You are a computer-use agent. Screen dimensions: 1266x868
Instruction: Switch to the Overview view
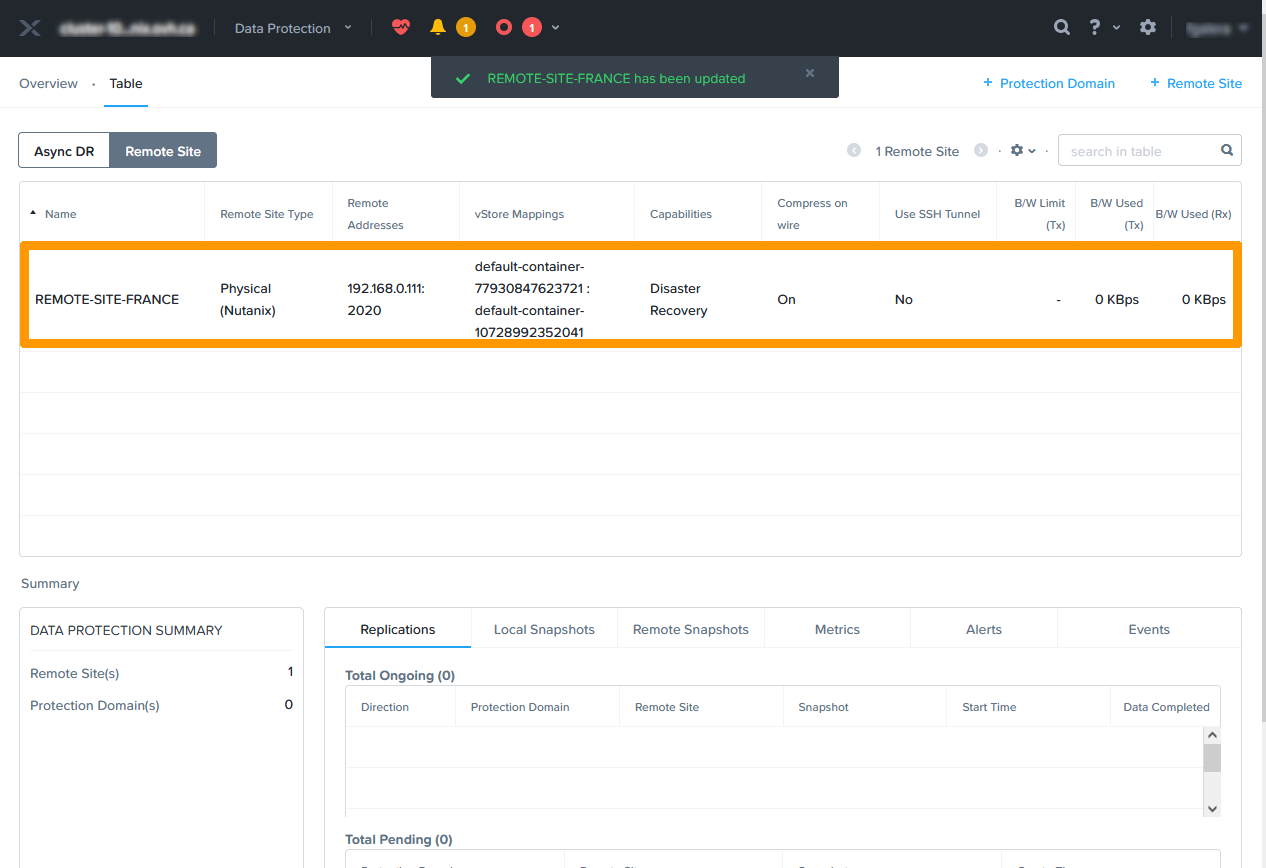click(48, 84)
